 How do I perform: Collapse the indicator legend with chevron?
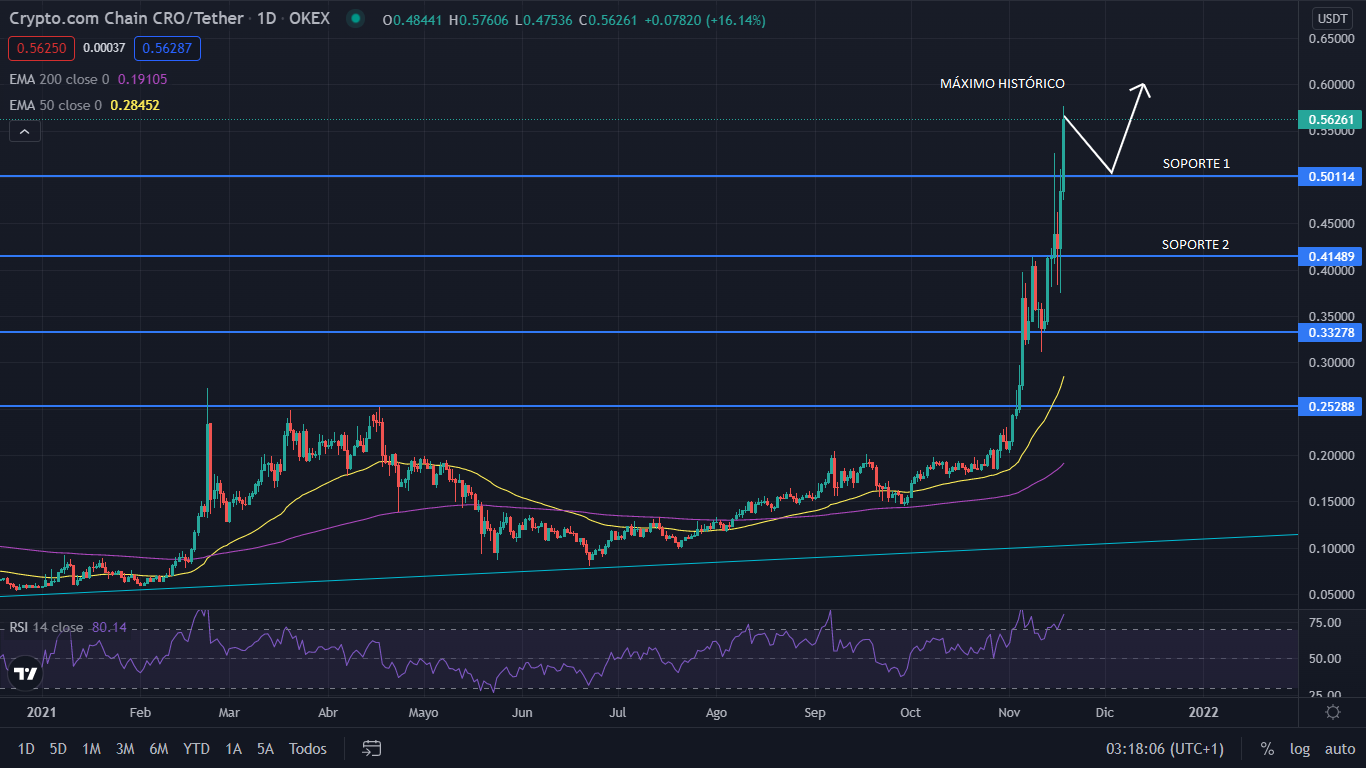tap(25, 131)
